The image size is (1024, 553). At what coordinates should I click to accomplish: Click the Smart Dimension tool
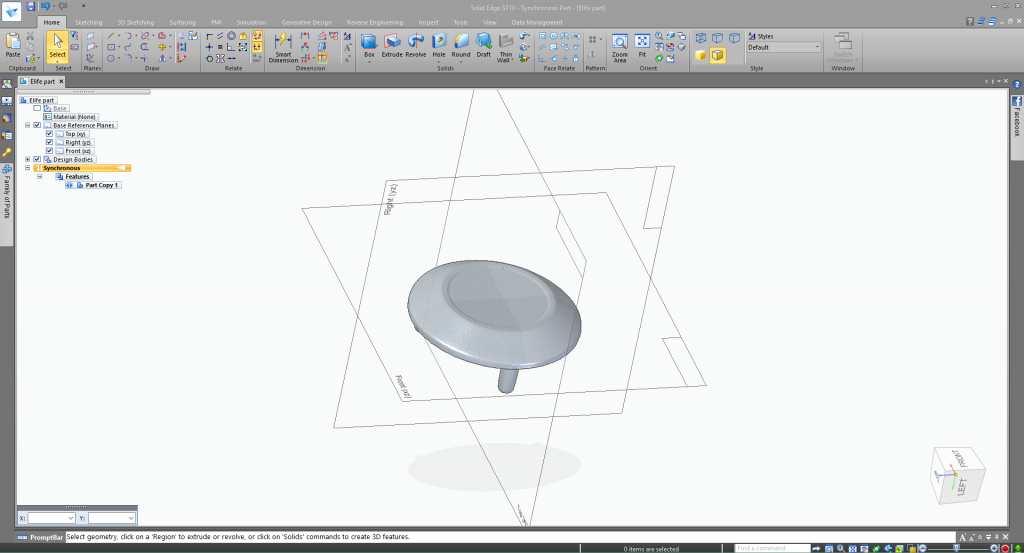tap(283, 47)
